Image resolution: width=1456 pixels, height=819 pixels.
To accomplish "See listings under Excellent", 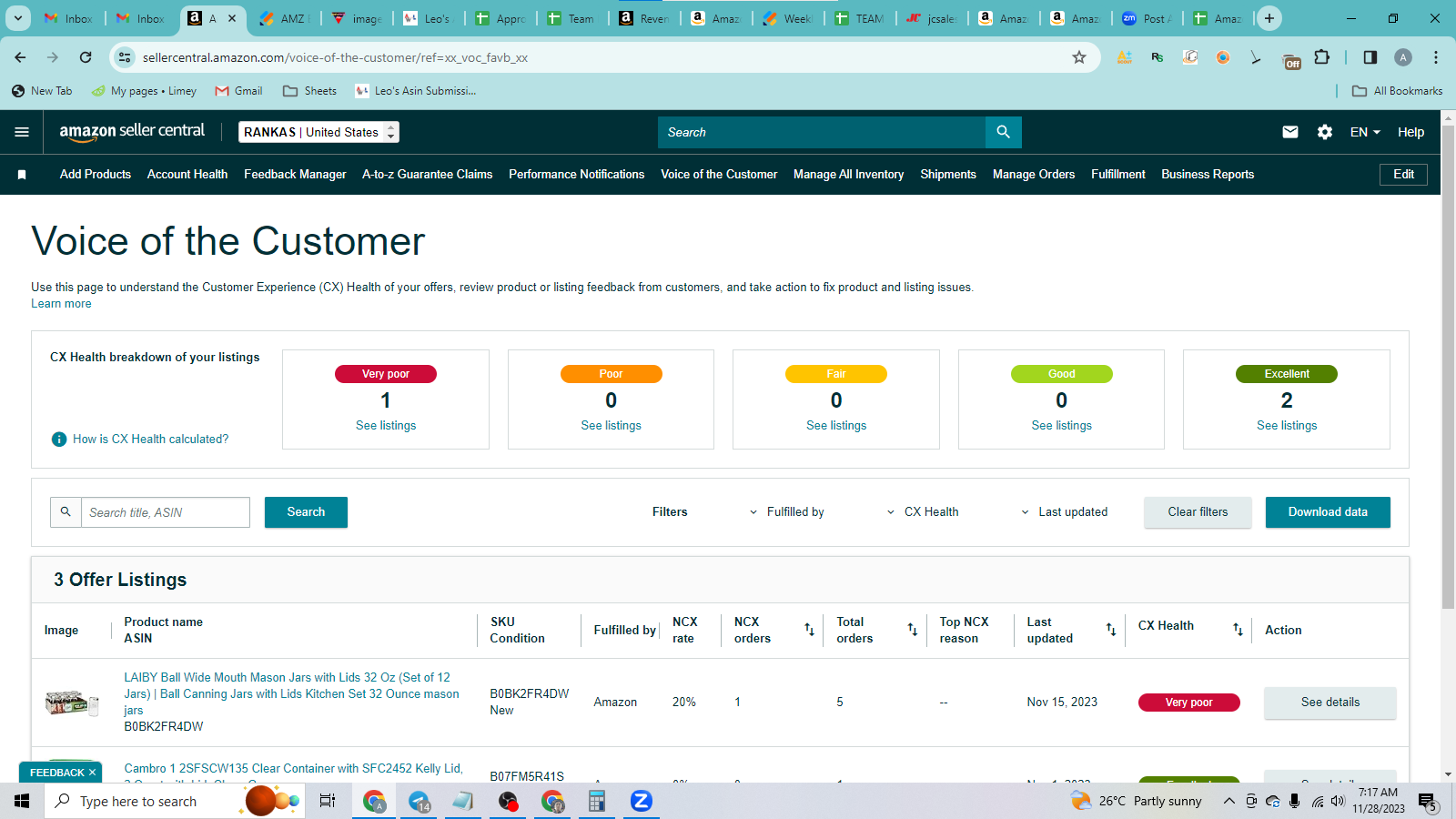I will [1287, 426].
